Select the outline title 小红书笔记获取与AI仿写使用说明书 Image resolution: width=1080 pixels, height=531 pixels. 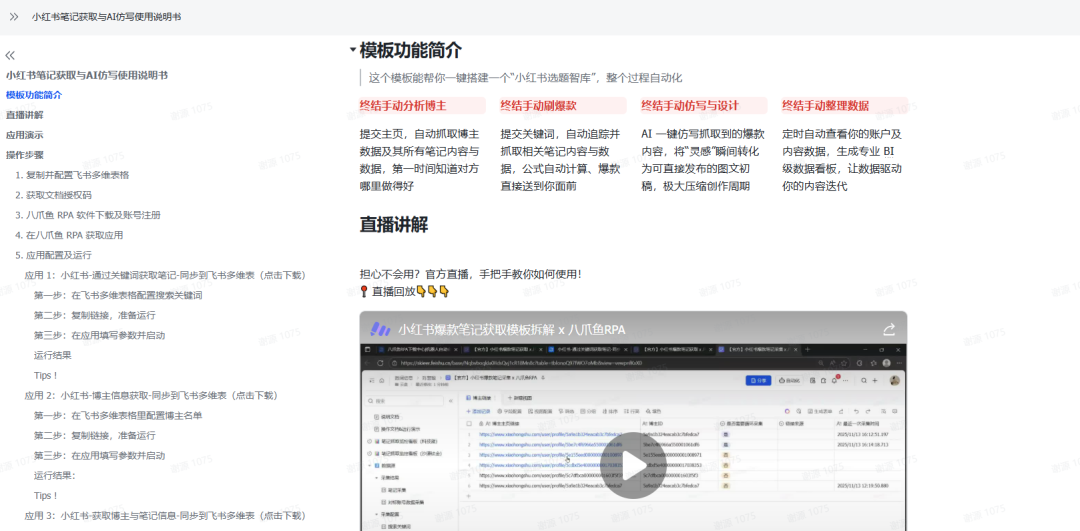pyautogui.click(x=87, y=75)
